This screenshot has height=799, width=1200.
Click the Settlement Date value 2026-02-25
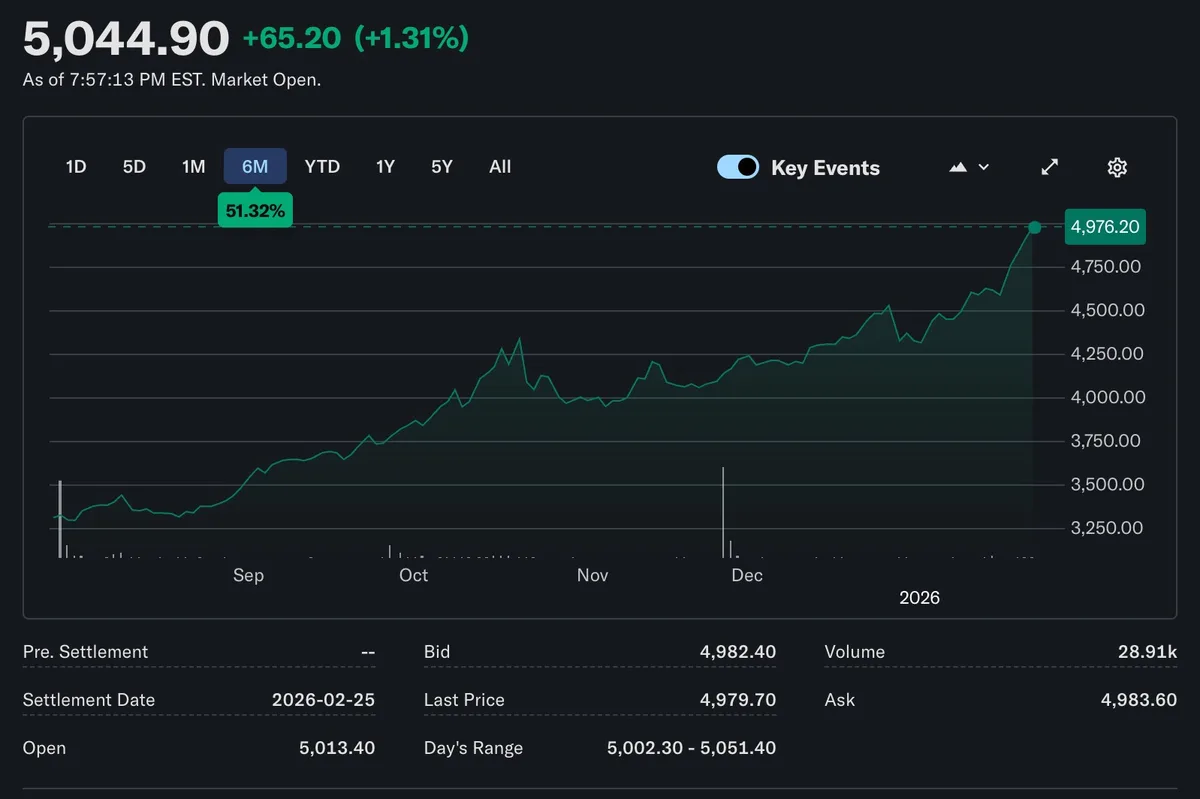click(x=323, y=700)
